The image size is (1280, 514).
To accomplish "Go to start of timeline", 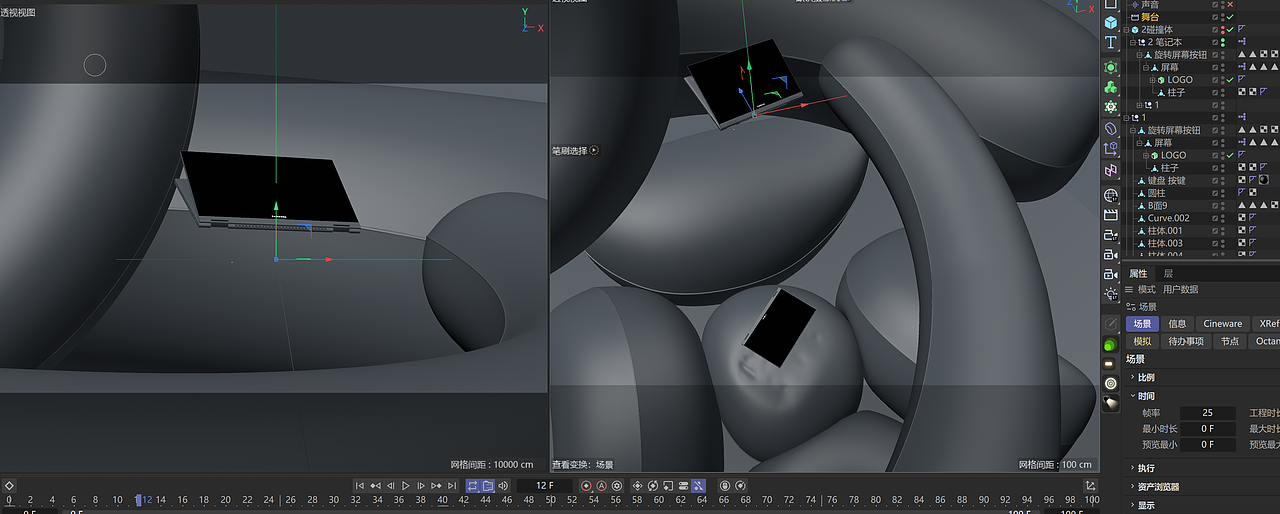I will (x=360, y=486).
